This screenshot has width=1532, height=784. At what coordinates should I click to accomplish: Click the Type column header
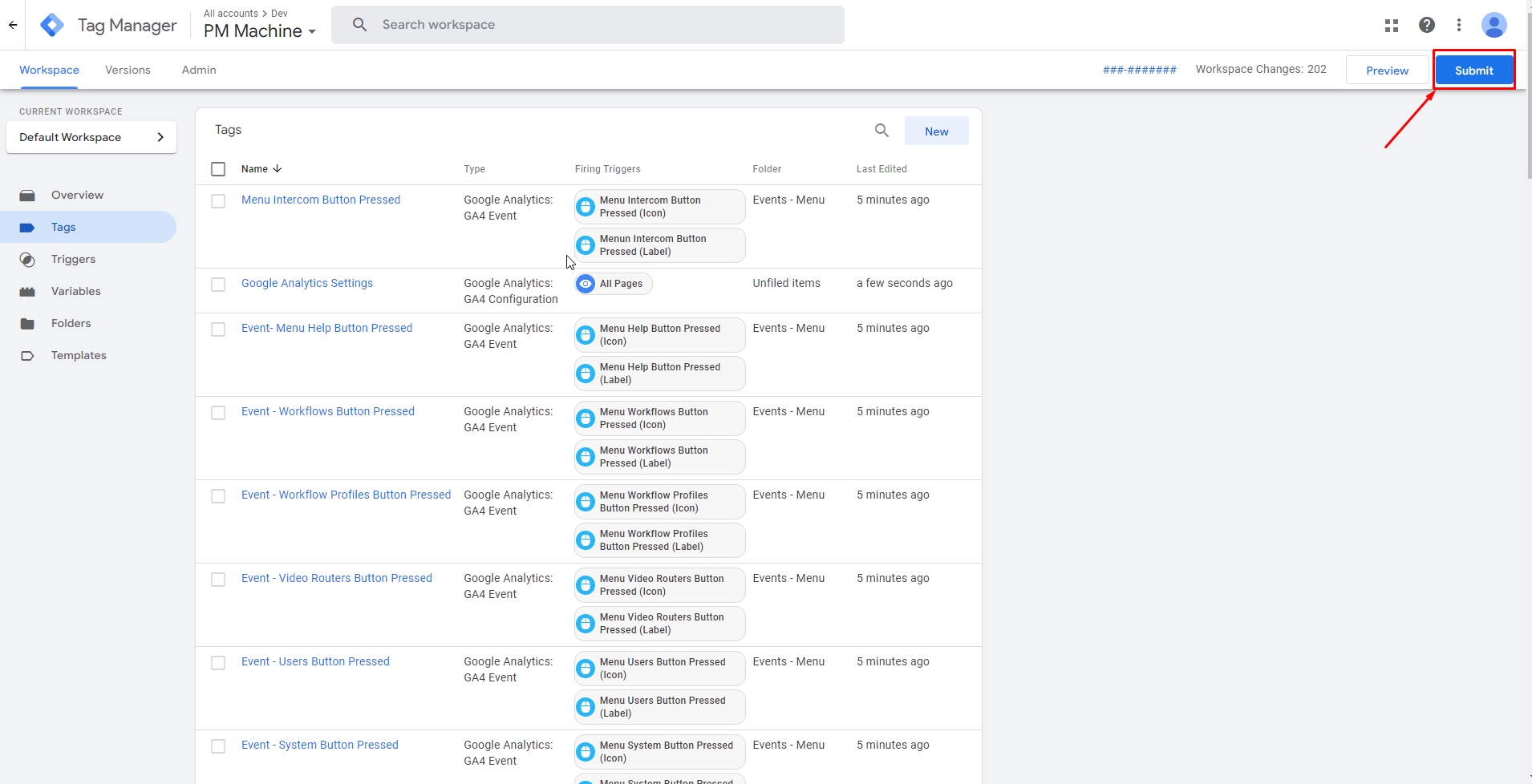click(x=474, y=169)
